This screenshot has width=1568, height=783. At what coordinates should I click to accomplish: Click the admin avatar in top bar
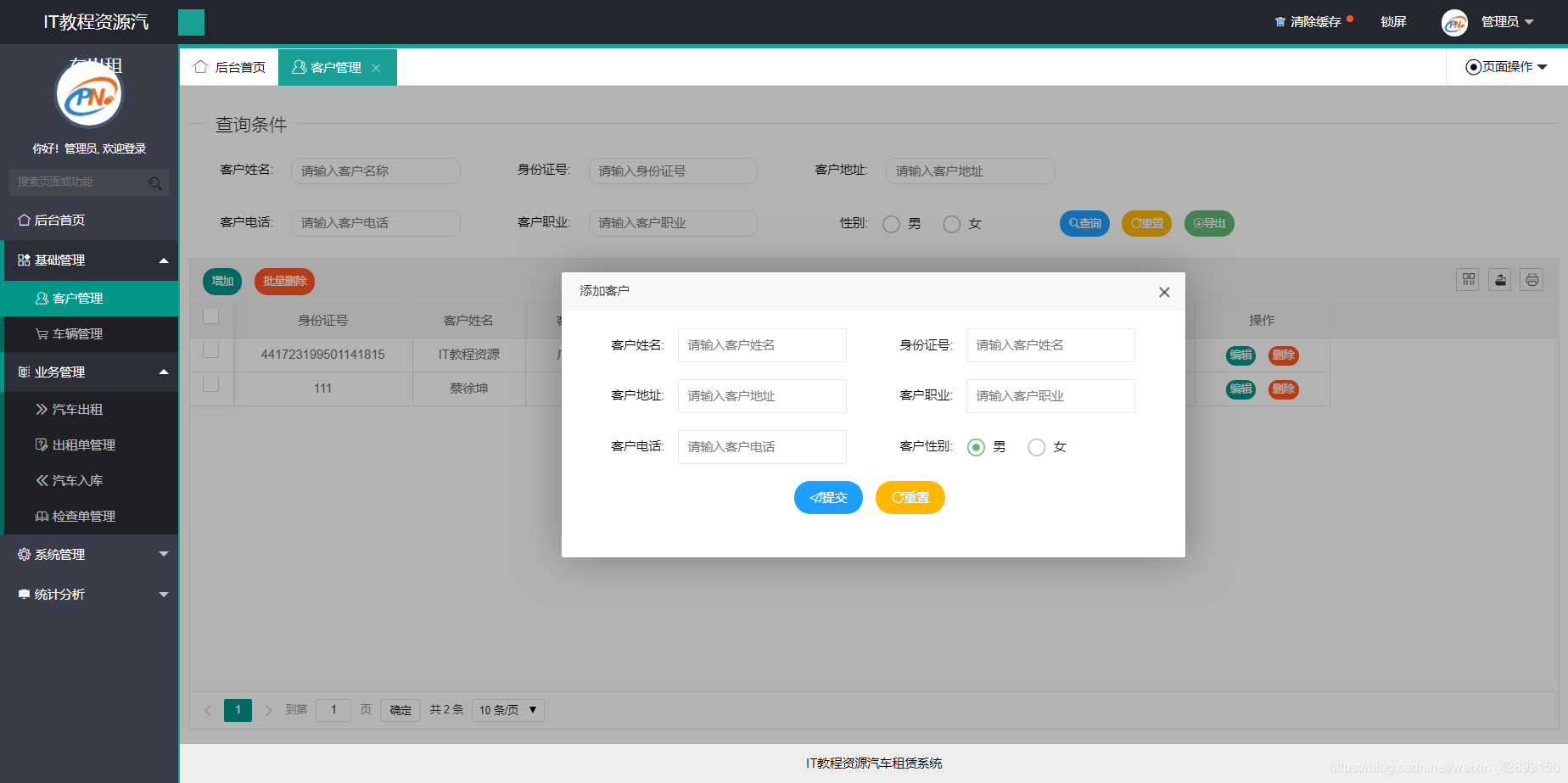click(x=1454, y=23)
